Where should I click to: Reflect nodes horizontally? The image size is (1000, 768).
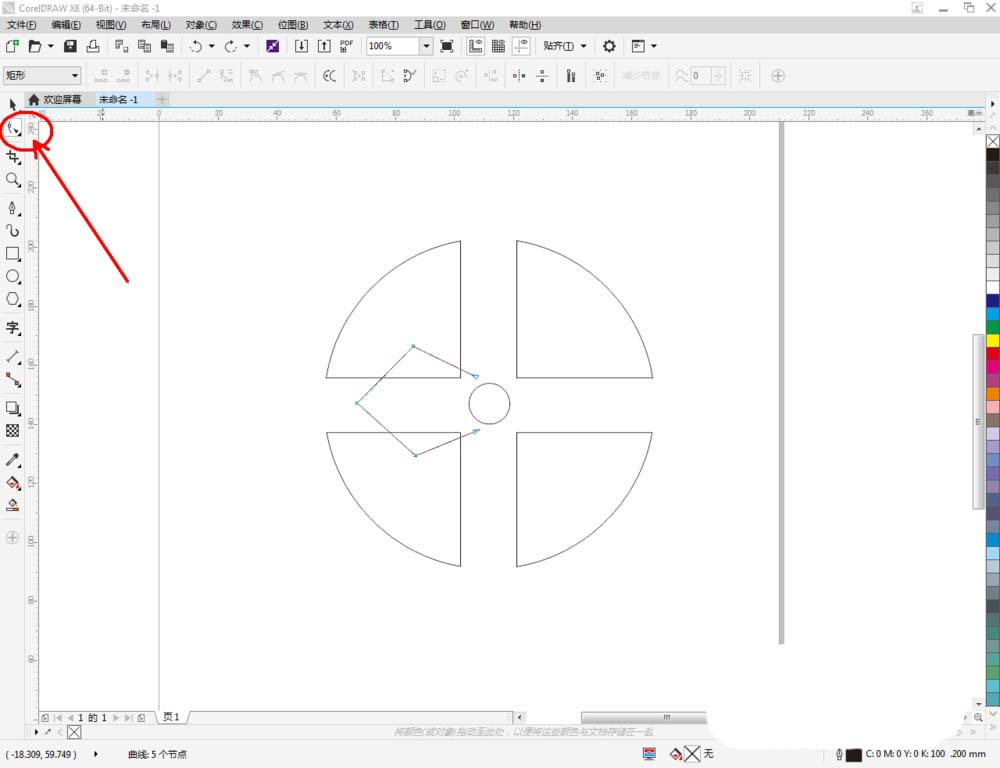click(519, 76)
